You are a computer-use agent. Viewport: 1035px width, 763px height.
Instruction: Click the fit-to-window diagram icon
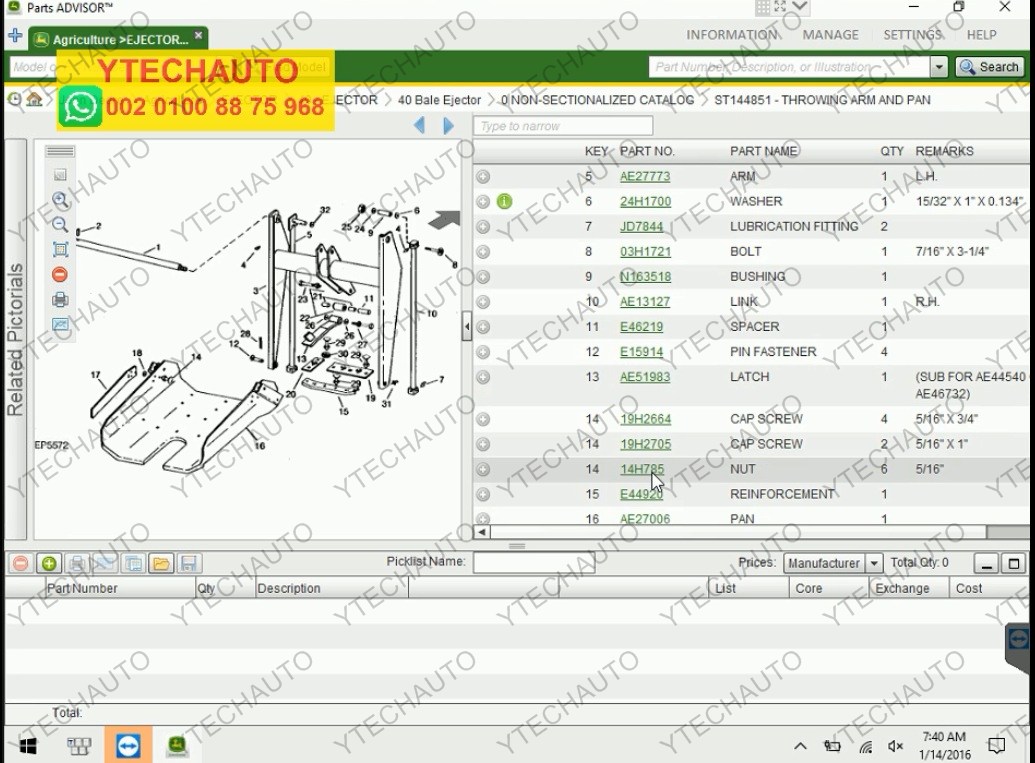pos(60,250)
